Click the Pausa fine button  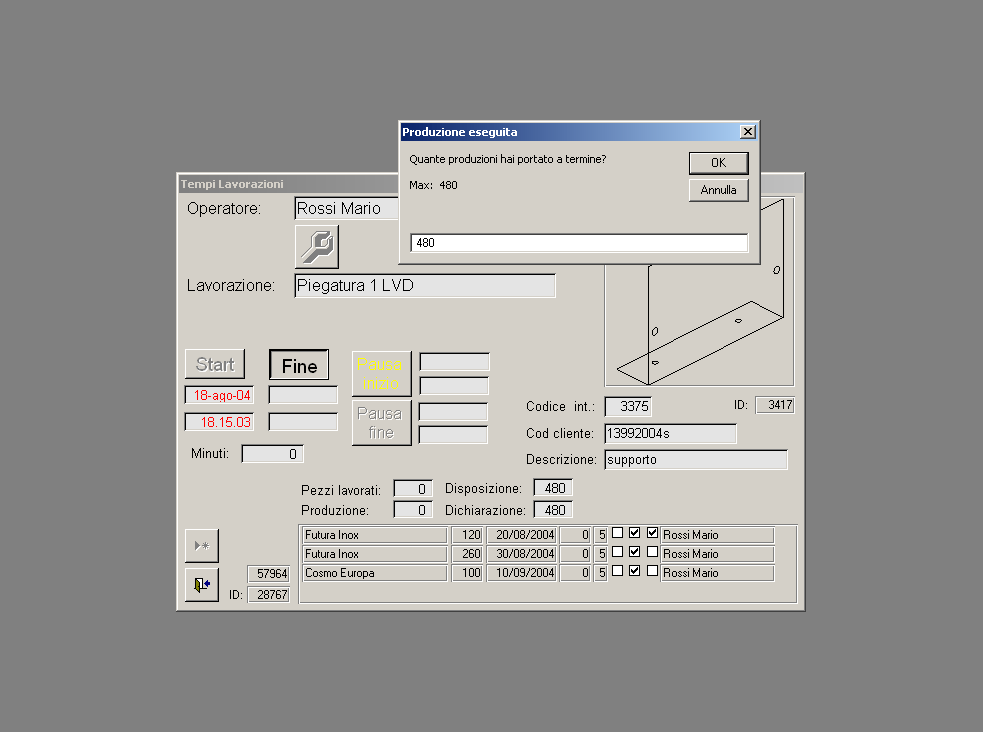381,423
